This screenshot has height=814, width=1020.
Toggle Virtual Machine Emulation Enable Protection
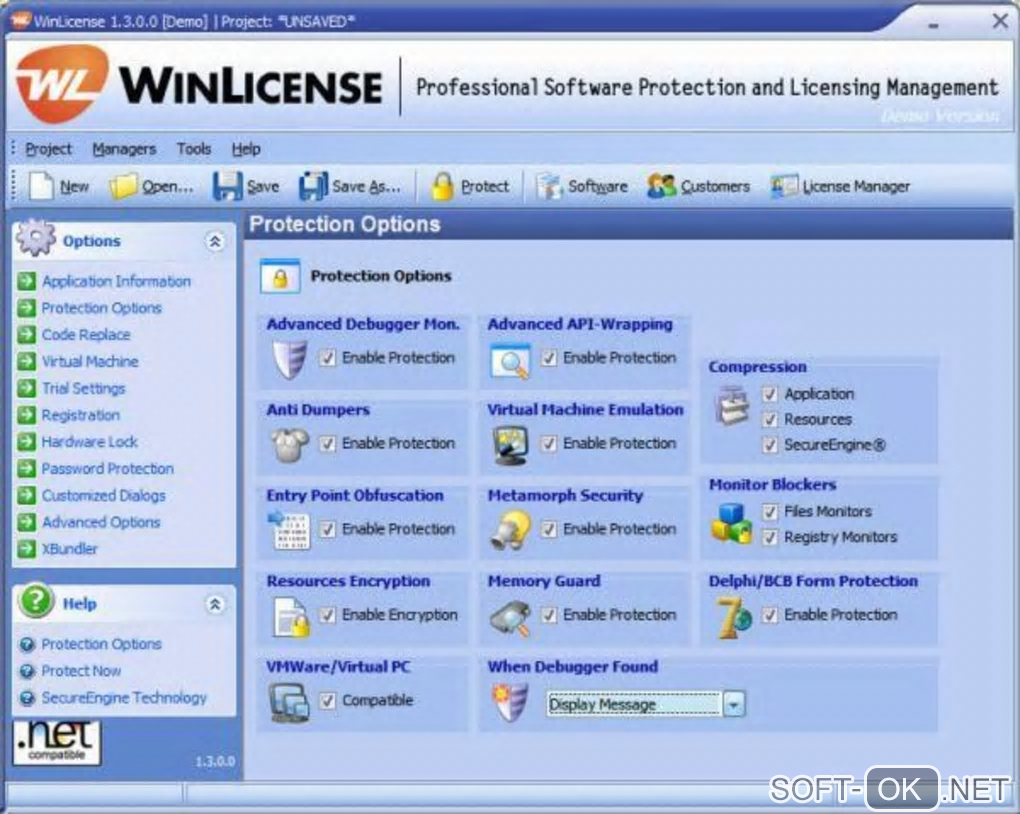pyautogui.click(x=549, y=444)
